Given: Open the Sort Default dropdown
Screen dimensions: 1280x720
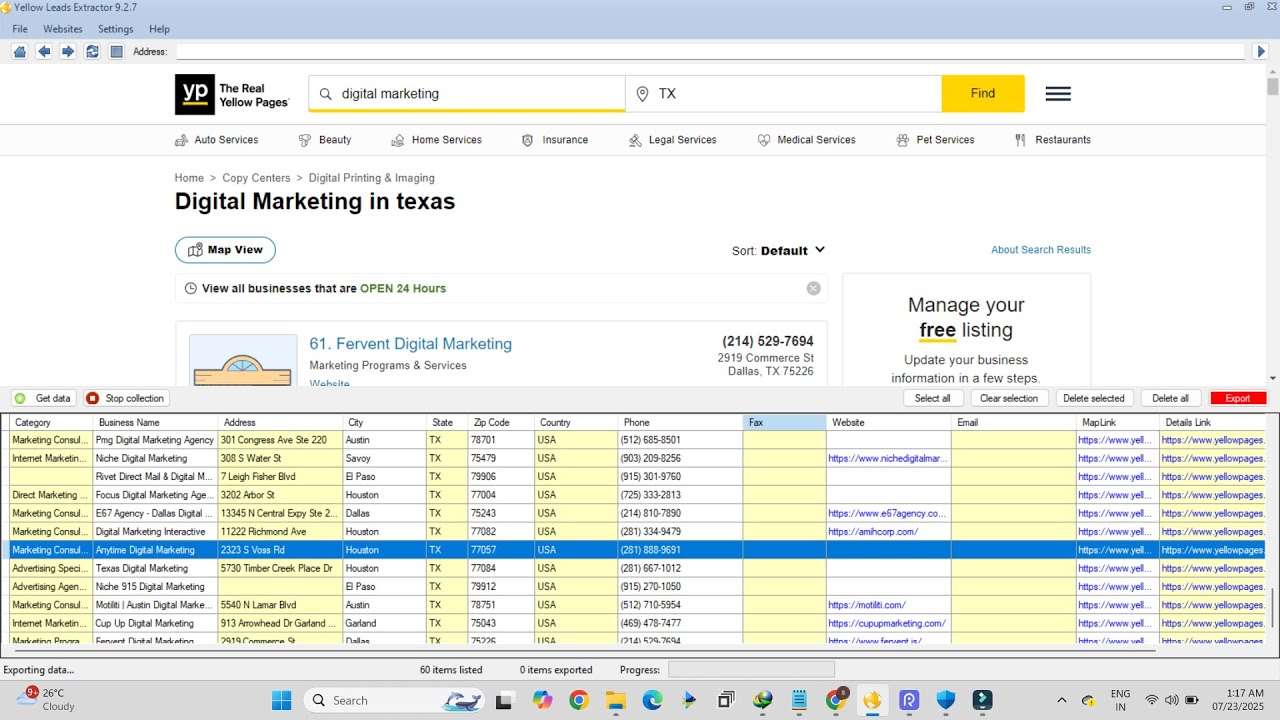Looking at the screenshot, I should (x=779, y=250).
